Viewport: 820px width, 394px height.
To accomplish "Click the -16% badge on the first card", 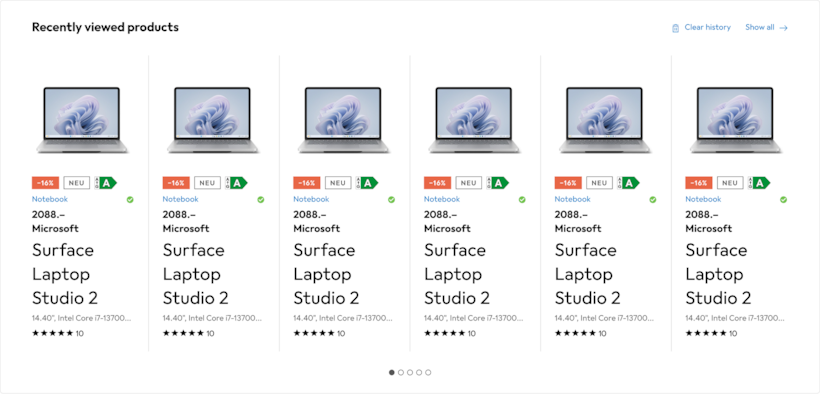I will 45,183.
